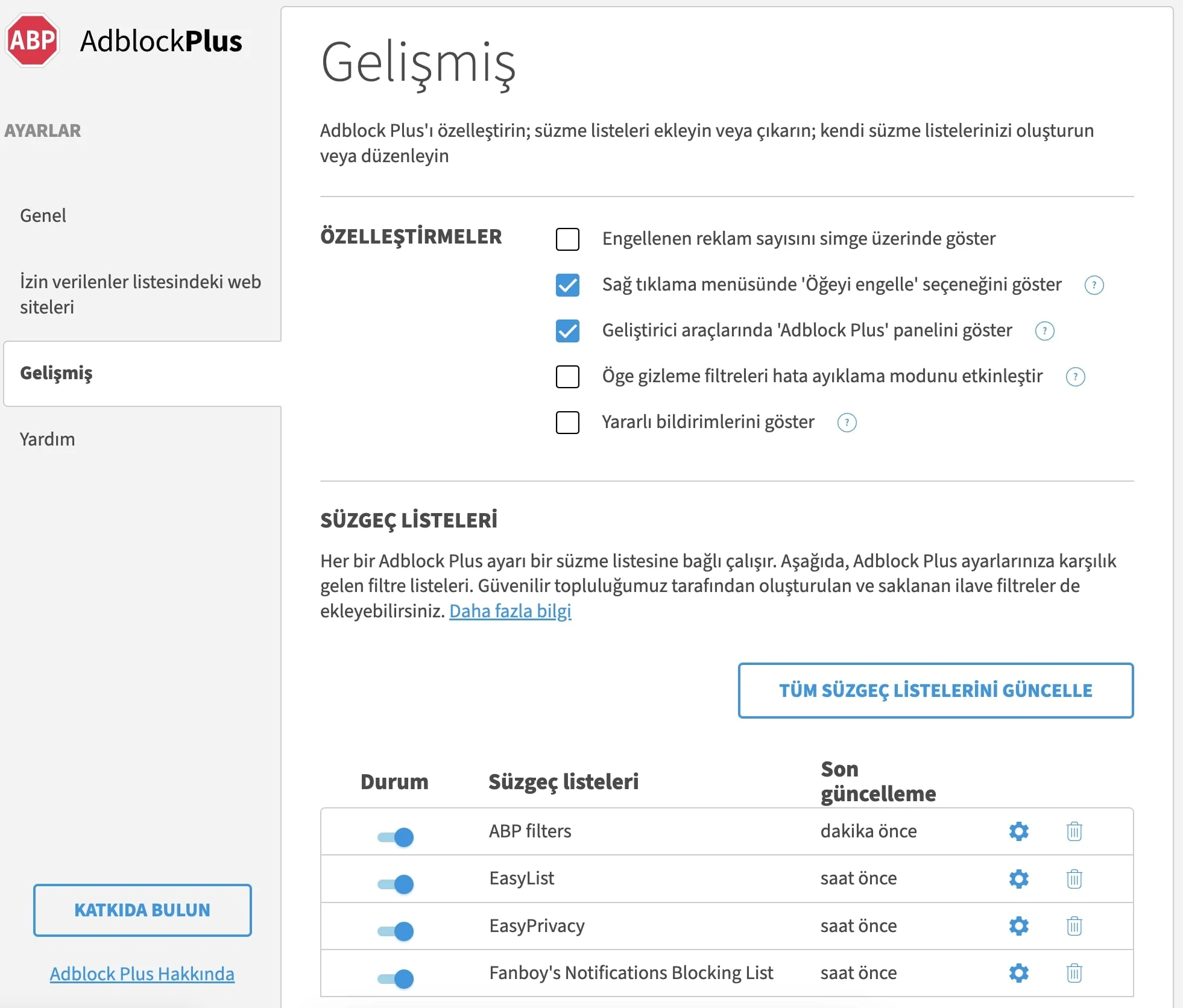The image size is (1183, 1008).
Task: Remove Fanboy's Notifications Blocking List
Action: pyautogui.click(x=1074, y=972)
